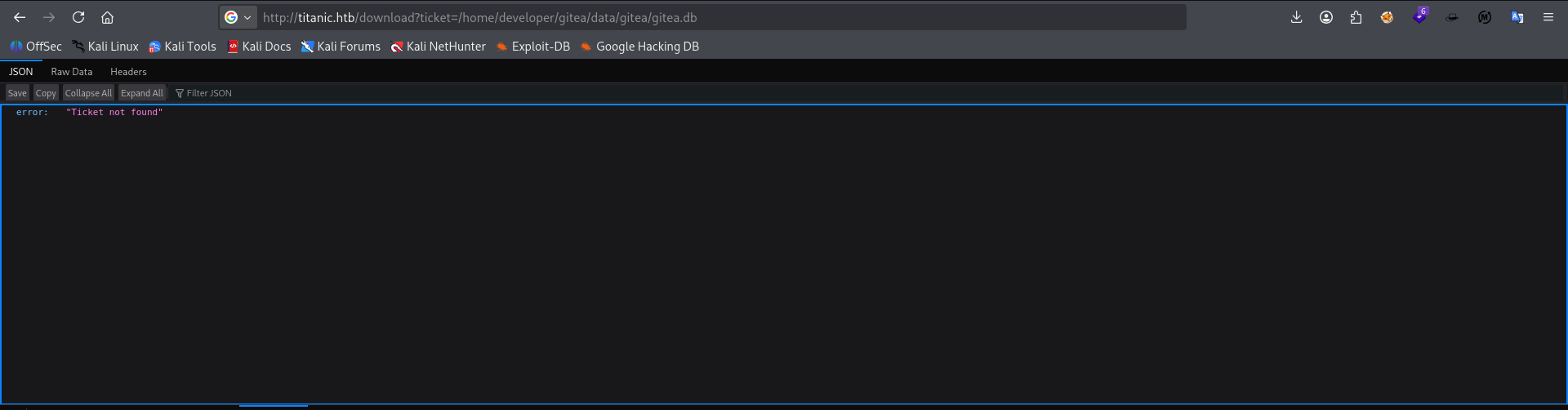Screen dimensions: 1568x410
Task: Save the JSON response
Action: (17, 93)
